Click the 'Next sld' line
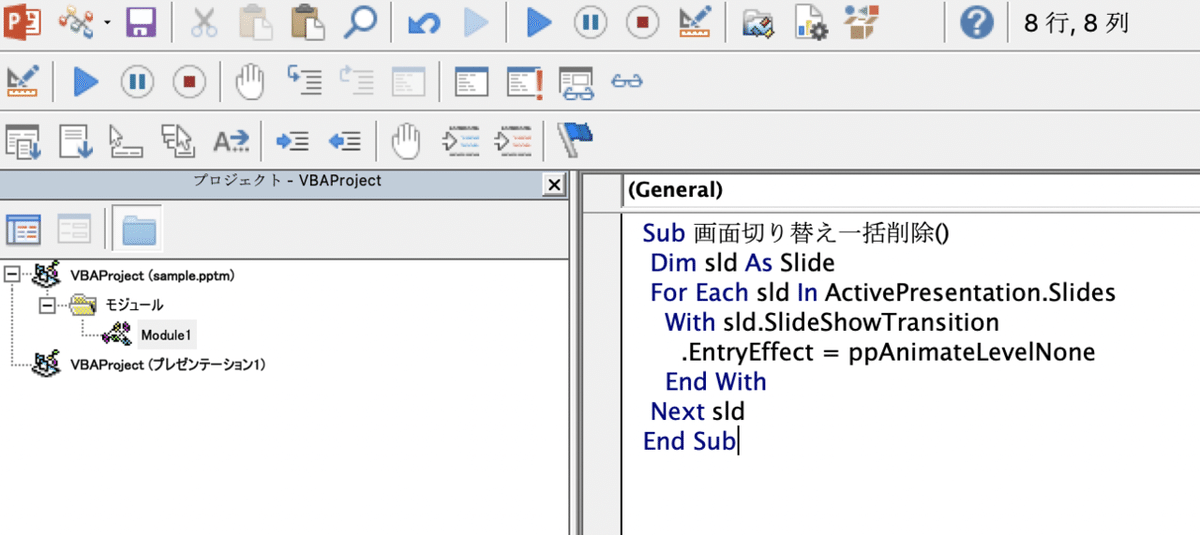This screenshot has width=1200, height=535. (x=698, y=411)
